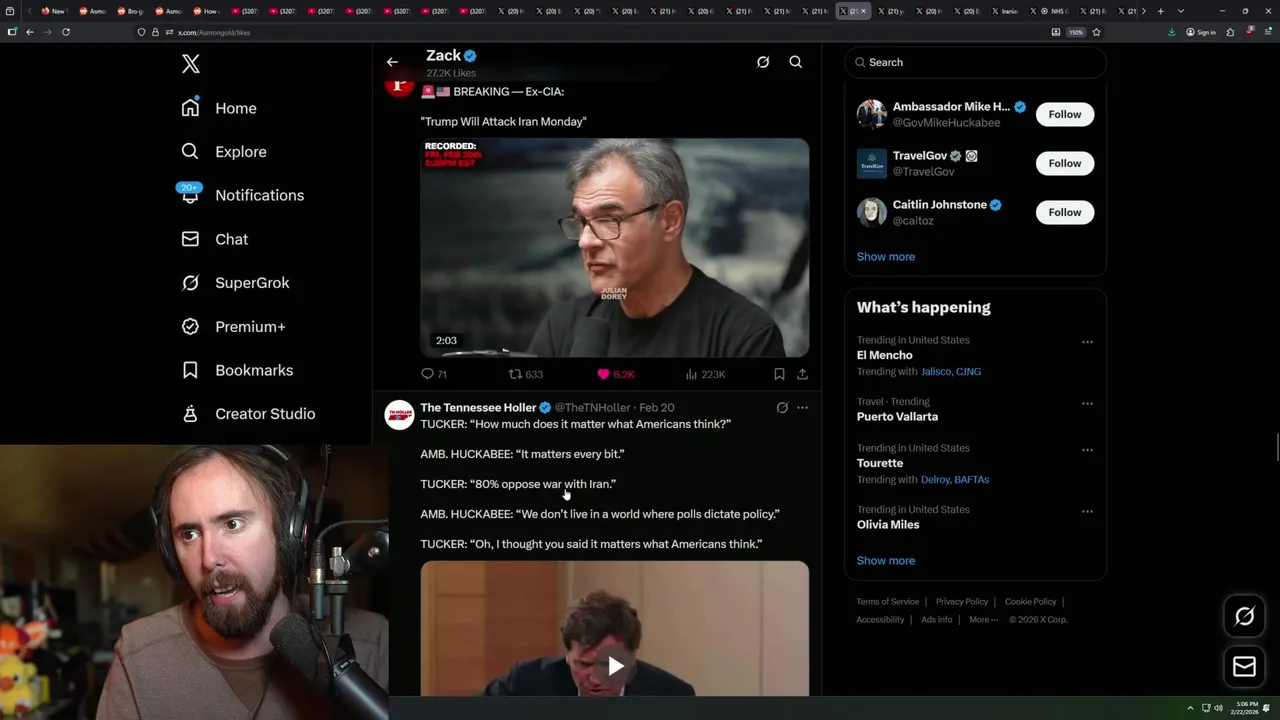Open the taskbar clock and date
The width and height of the screenshot is (1280, 720).
click(1246, 708)
